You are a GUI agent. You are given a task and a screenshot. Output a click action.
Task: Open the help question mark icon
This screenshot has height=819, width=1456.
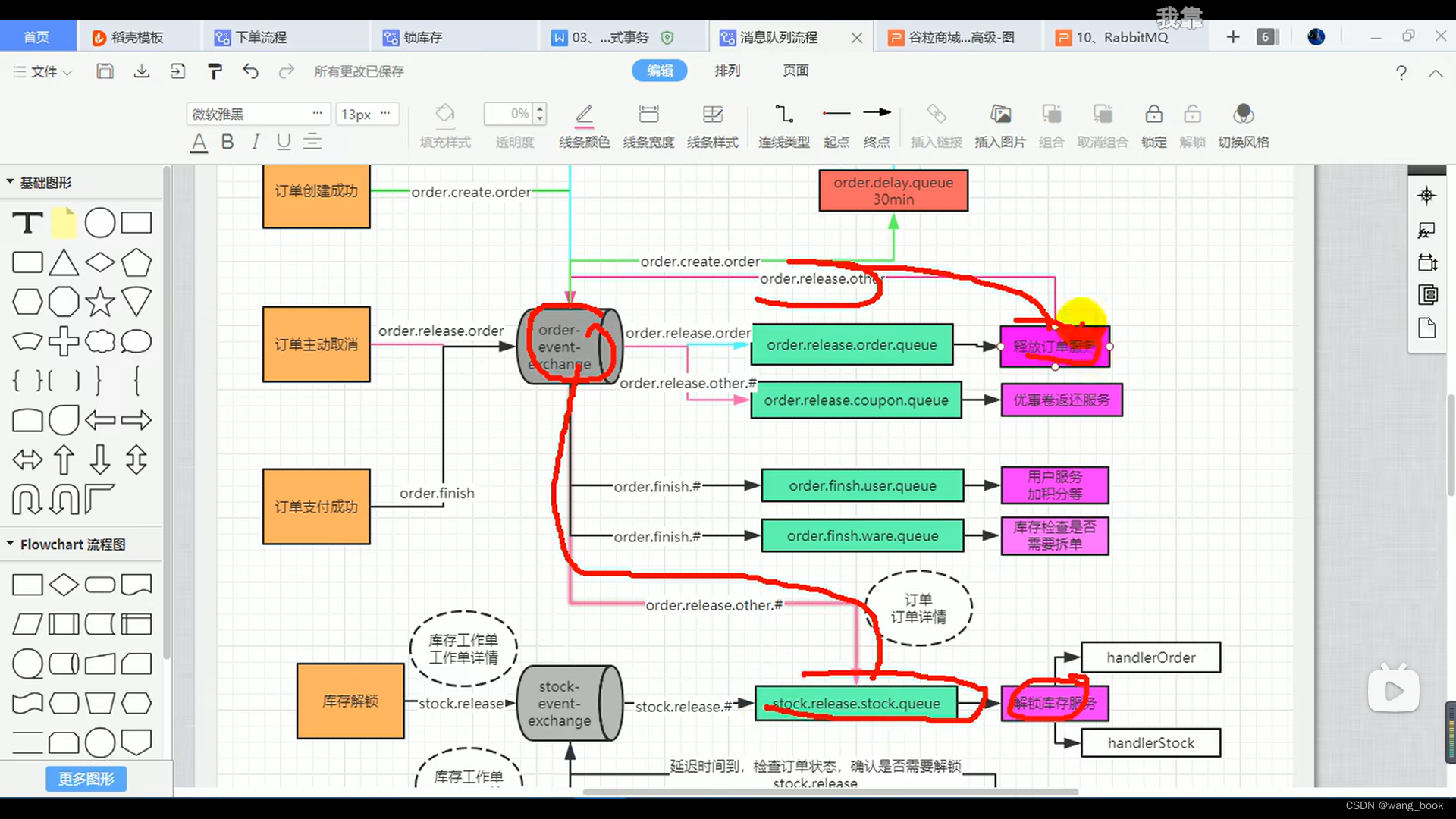coord(1401,73)
